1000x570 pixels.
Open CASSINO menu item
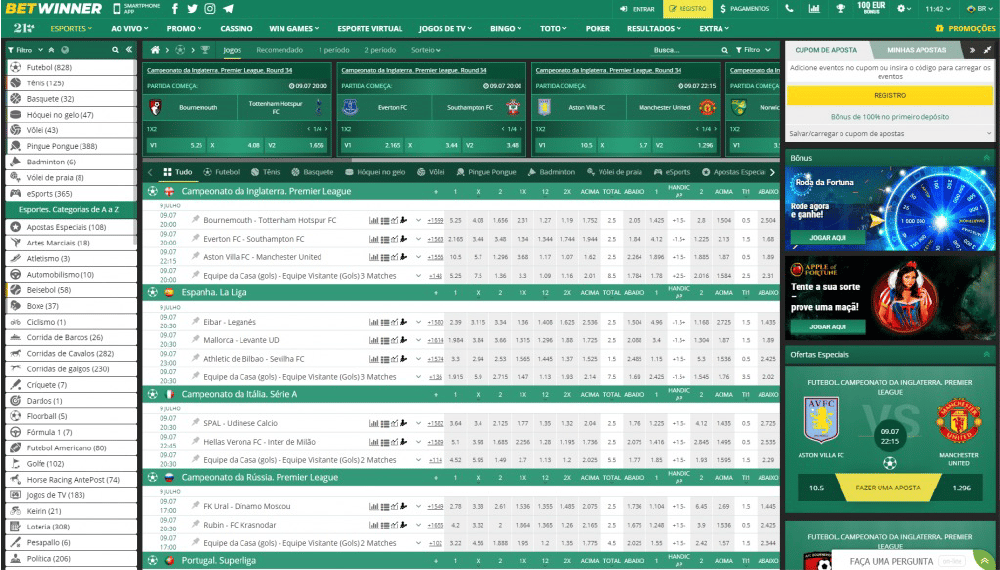[236, 29]
